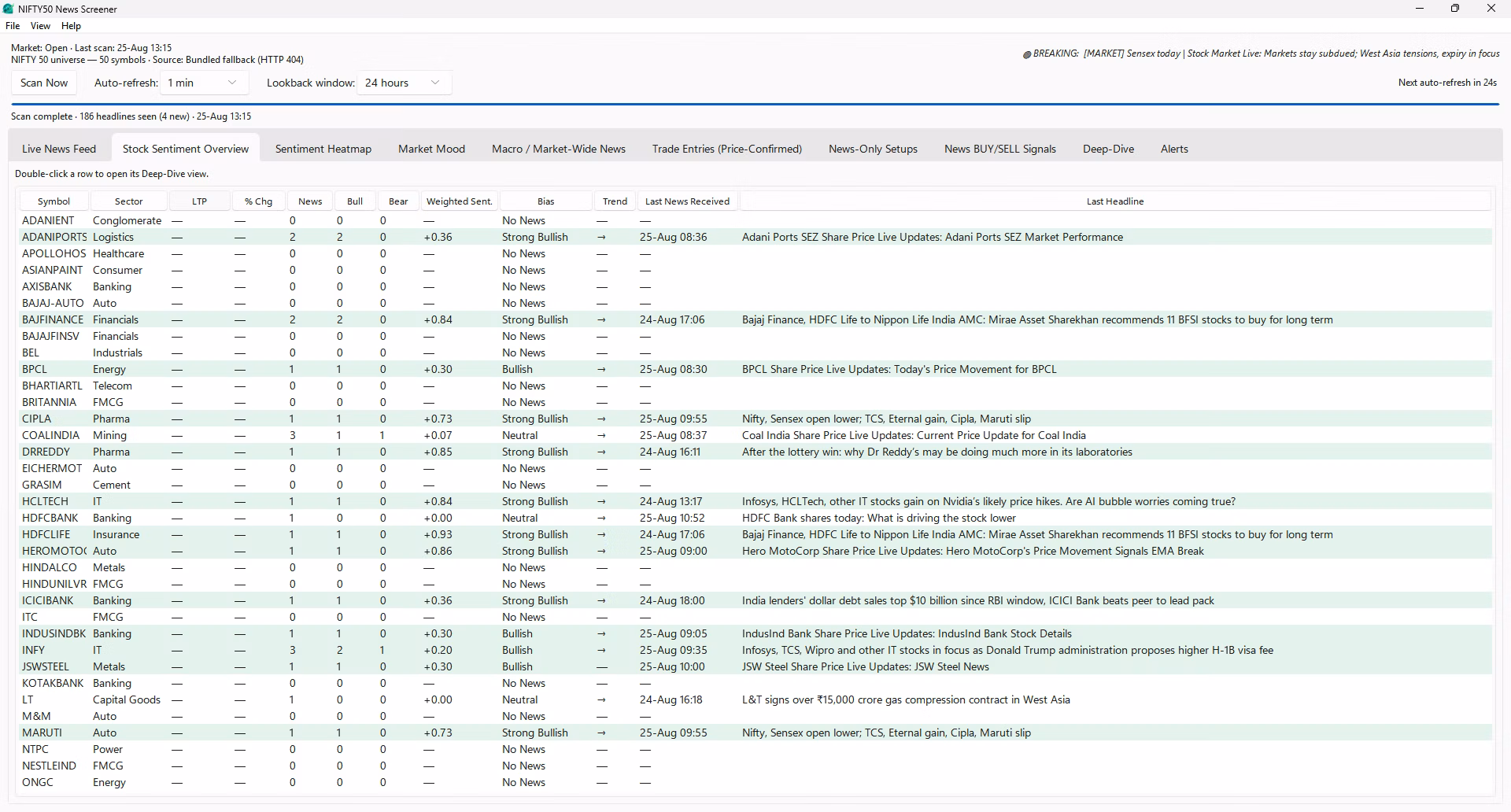Open the Deep-Dive tab

[x=1108, y=149]
